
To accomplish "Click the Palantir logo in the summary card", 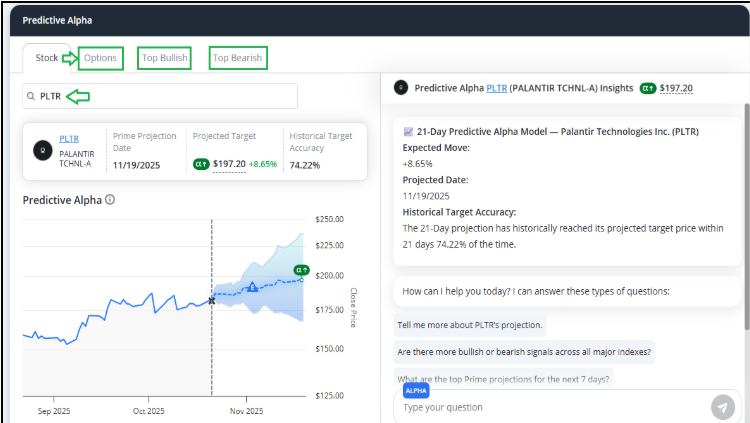I will pyautogui.click(x=43, y=150).
